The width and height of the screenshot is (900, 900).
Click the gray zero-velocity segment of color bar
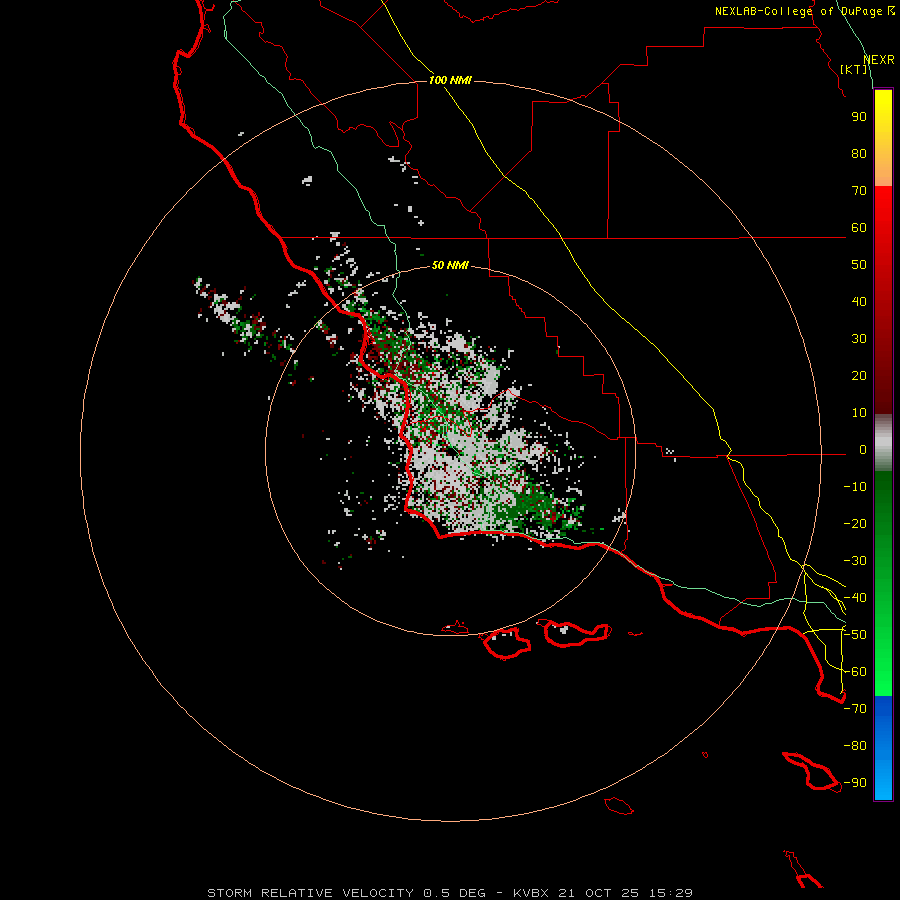pos(883,443)
